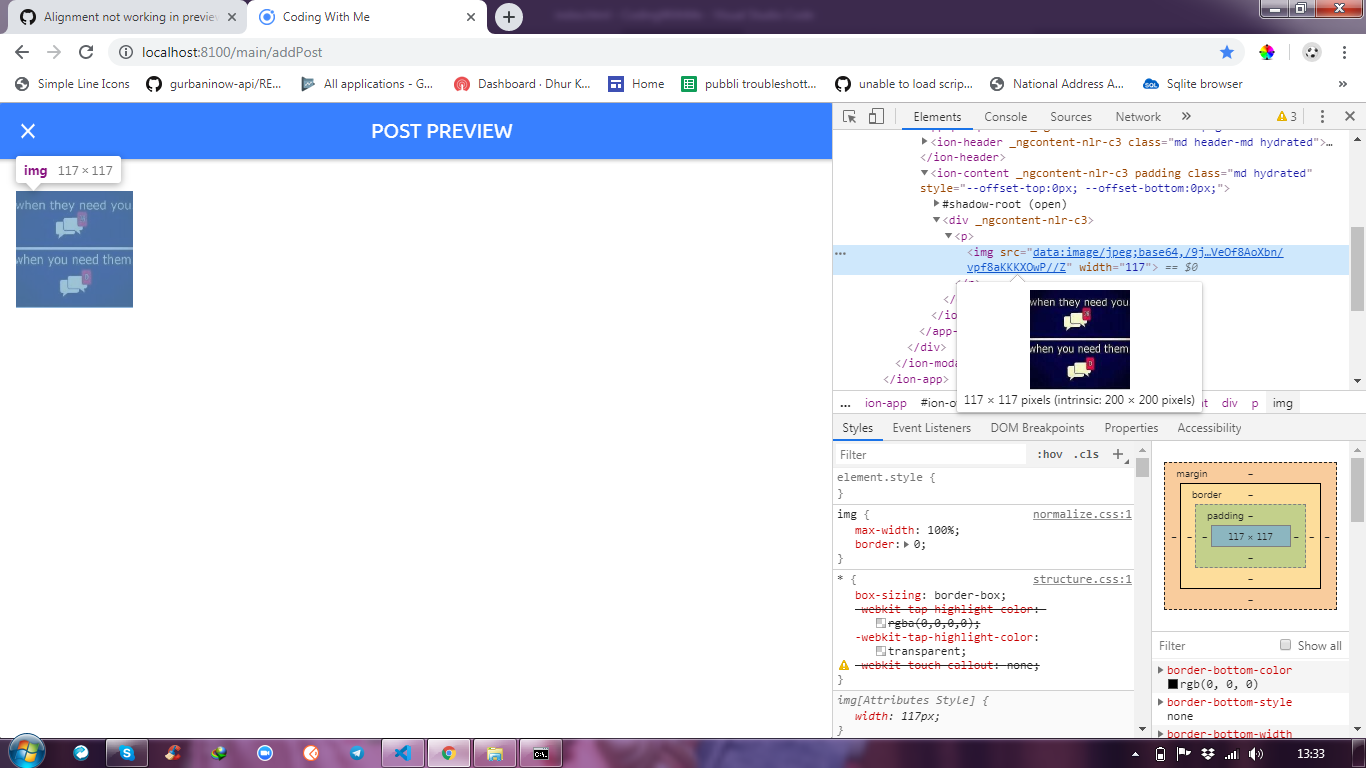Viewport: 1366px width, 768px height.
Task: Toggle the .cls class editor
Action: point(1087,454)
